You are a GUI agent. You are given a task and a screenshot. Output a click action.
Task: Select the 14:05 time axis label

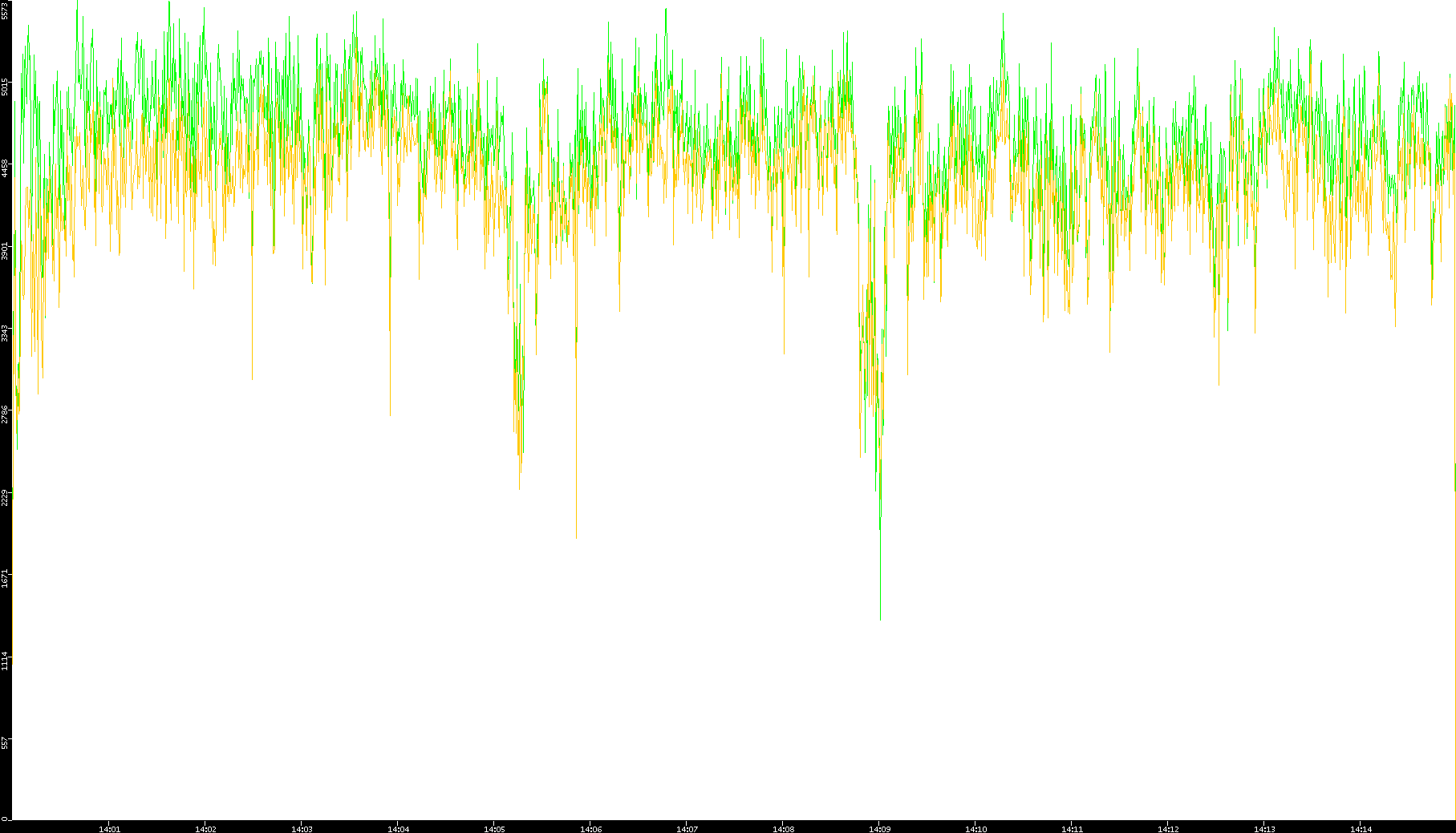point(494,829)
